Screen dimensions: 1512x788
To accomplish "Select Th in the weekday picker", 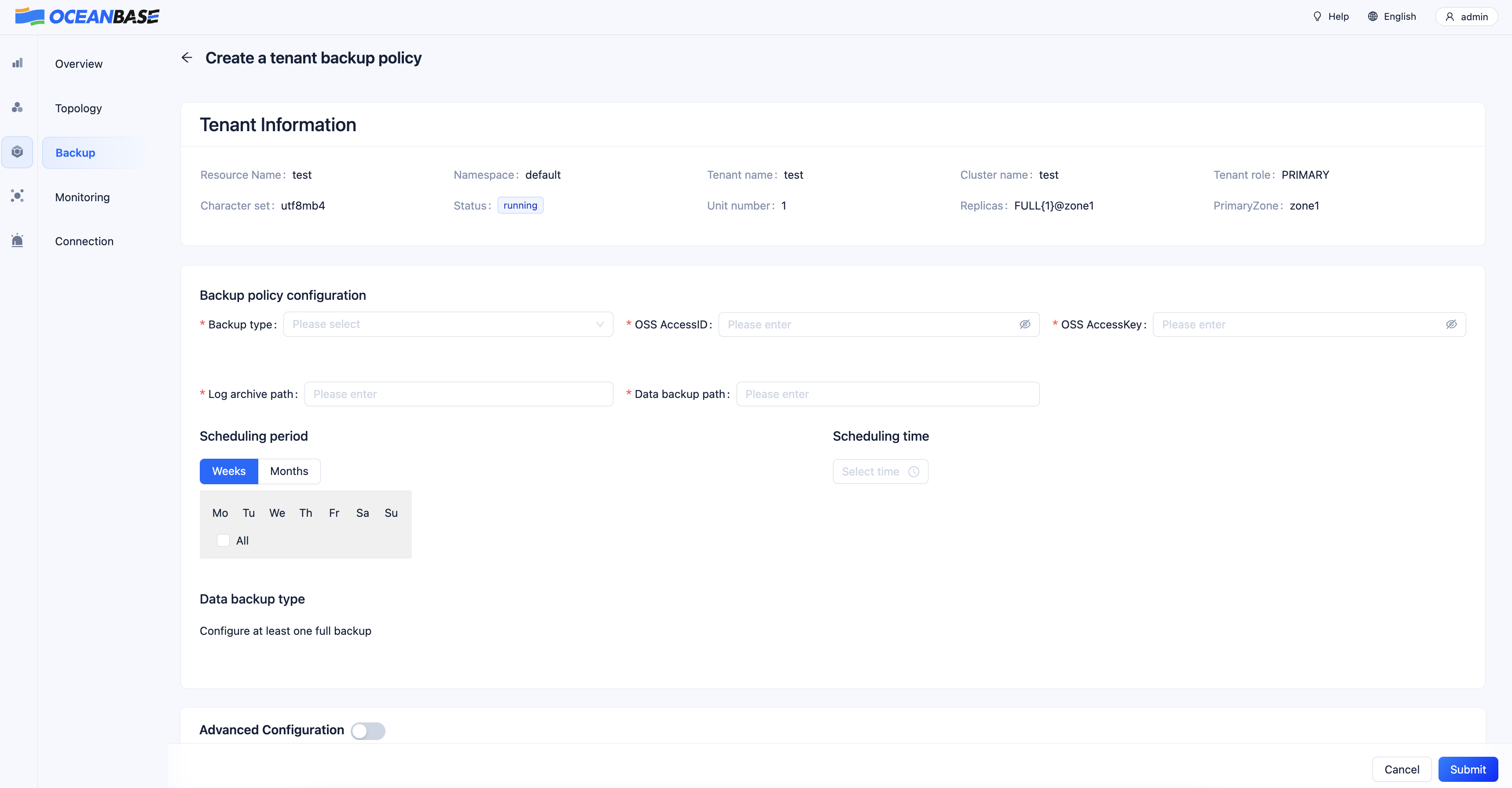I will click(306, 512).
